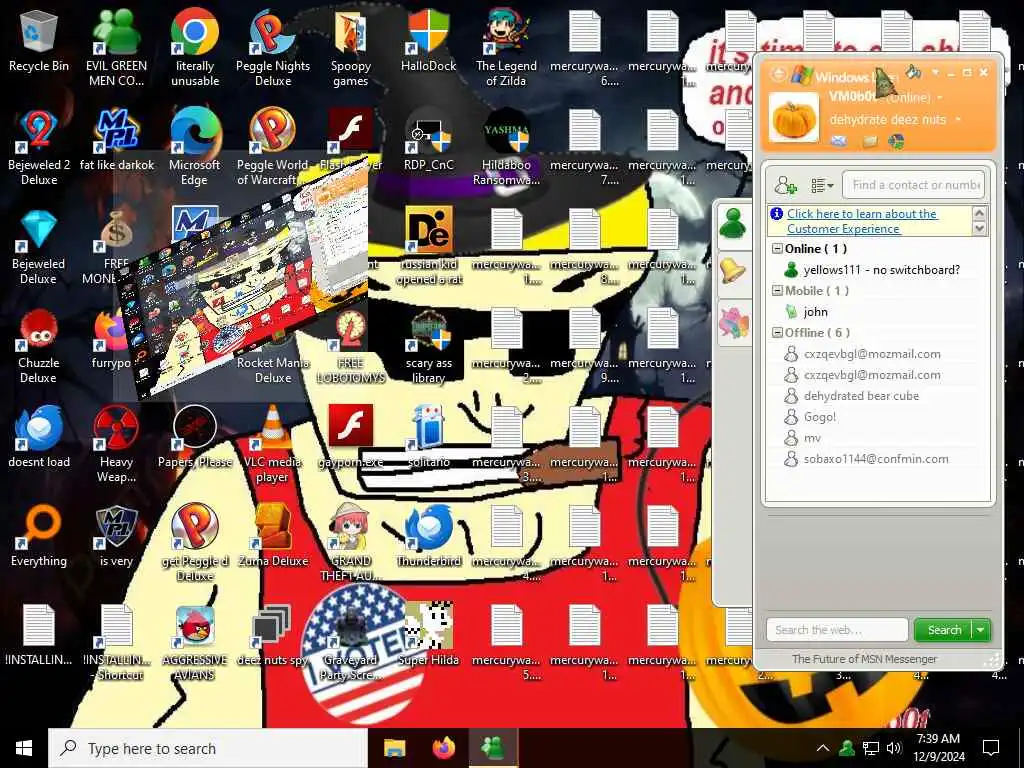
Task: Click the Chuzzle Deluxe desktop icon
Action: click(39, 346)
